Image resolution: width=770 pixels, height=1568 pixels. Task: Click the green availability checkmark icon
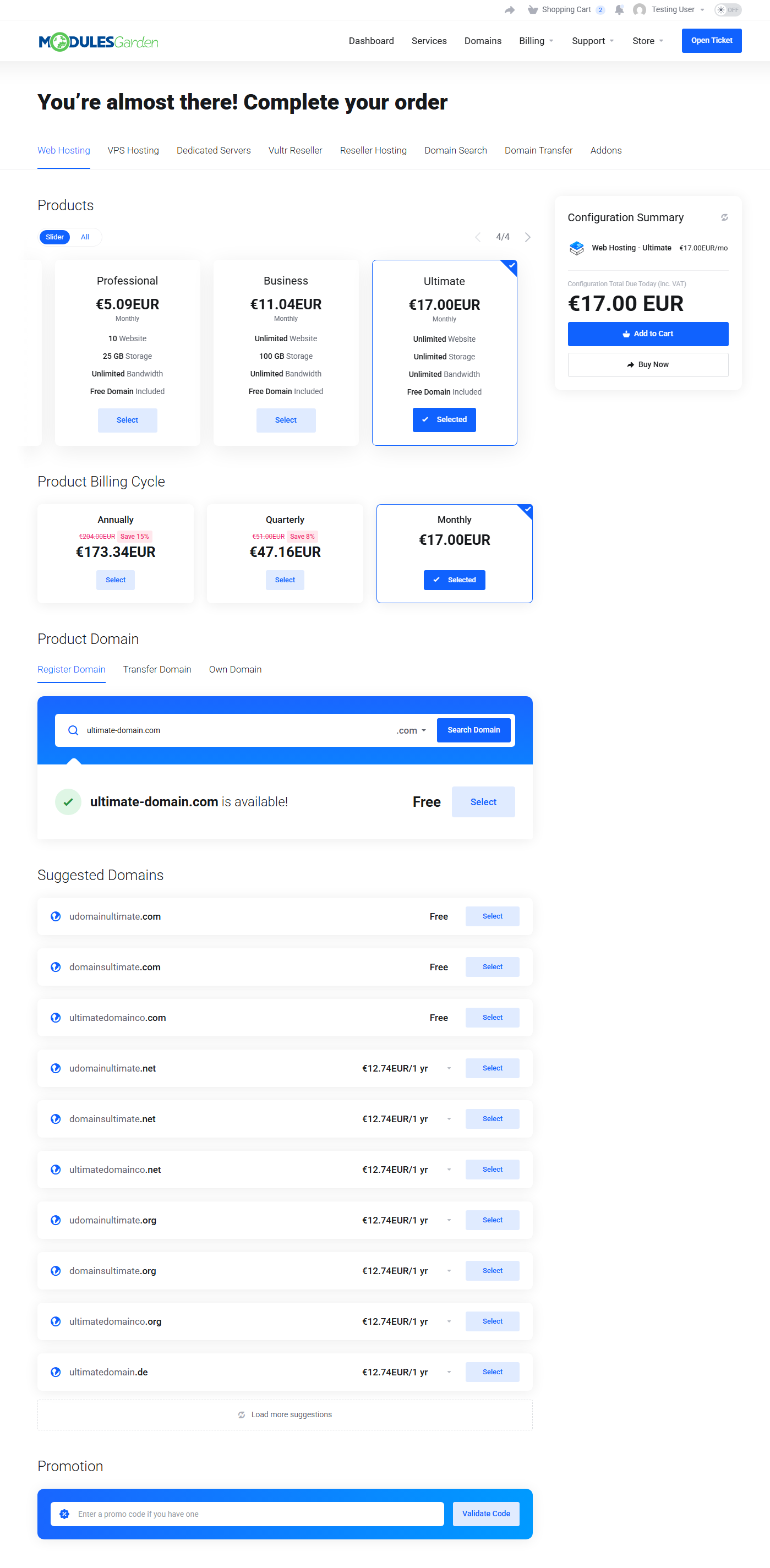coord(68,802)
